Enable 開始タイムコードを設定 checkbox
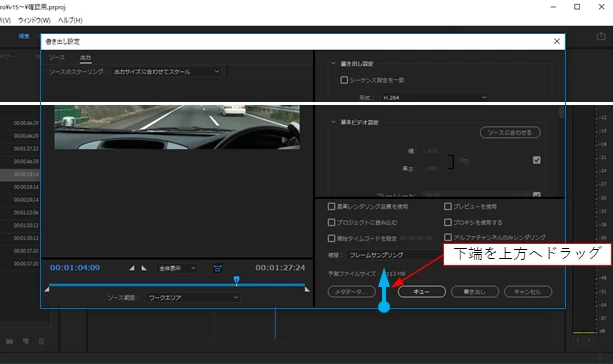613x364 pixels. (332, 238)
